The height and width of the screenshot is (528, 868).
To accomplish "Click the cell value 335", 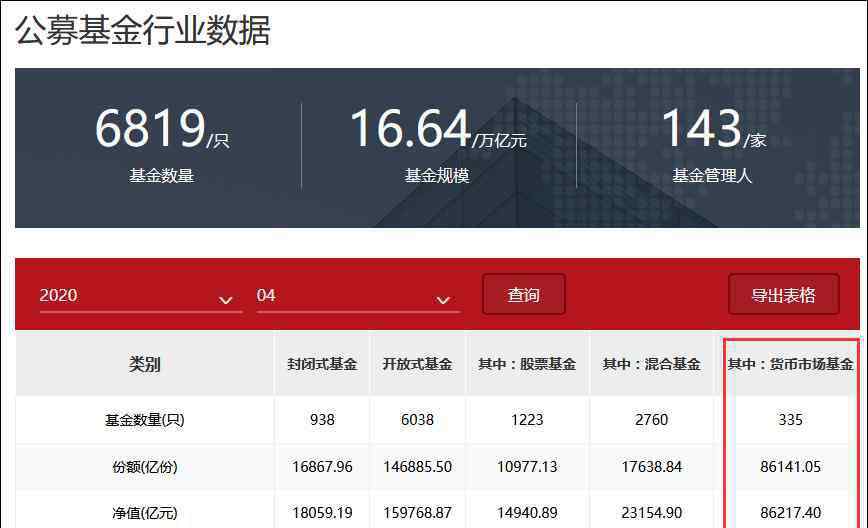I will [790, 420].
